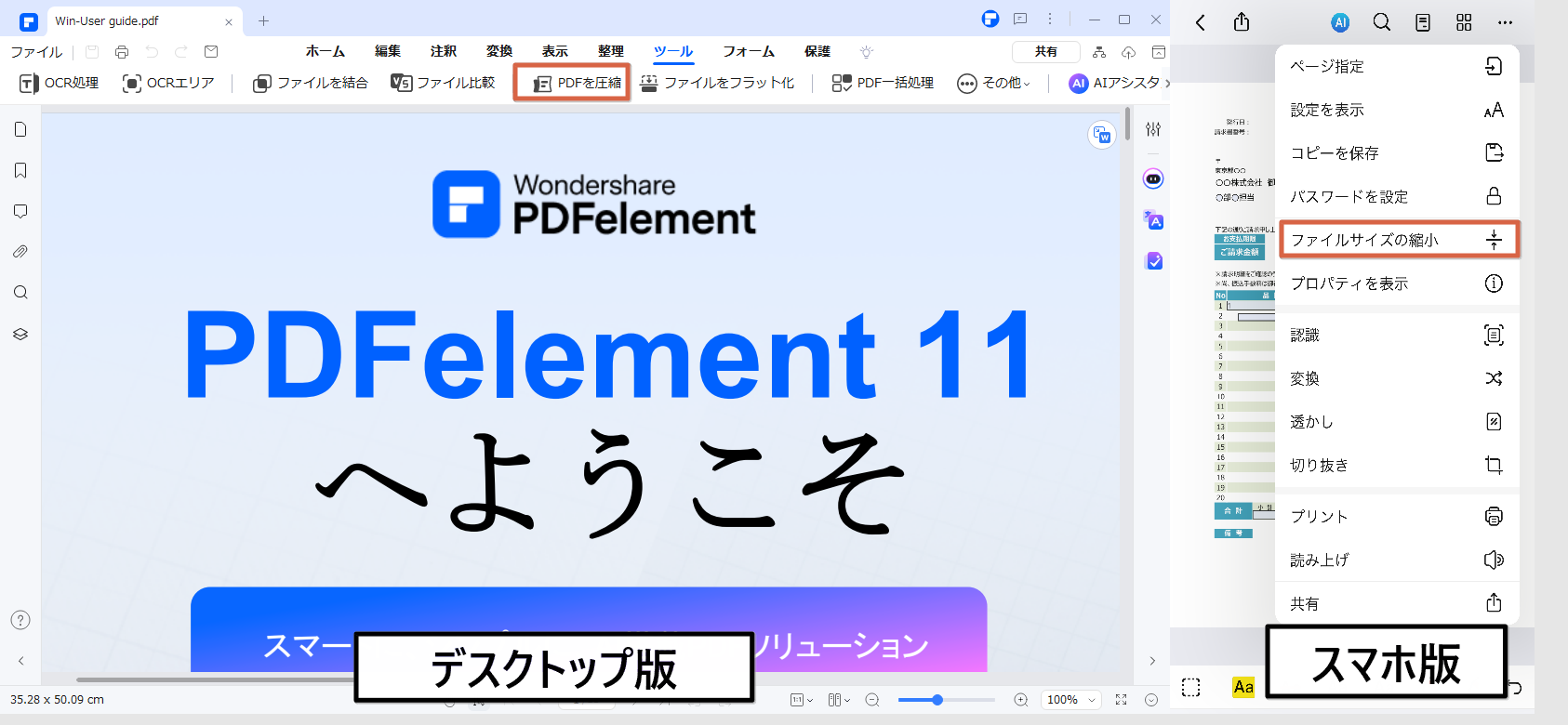Select ページ指定 in mobile menu
The width and height of the screenshot is (1568, 725).
point(1397,66)
